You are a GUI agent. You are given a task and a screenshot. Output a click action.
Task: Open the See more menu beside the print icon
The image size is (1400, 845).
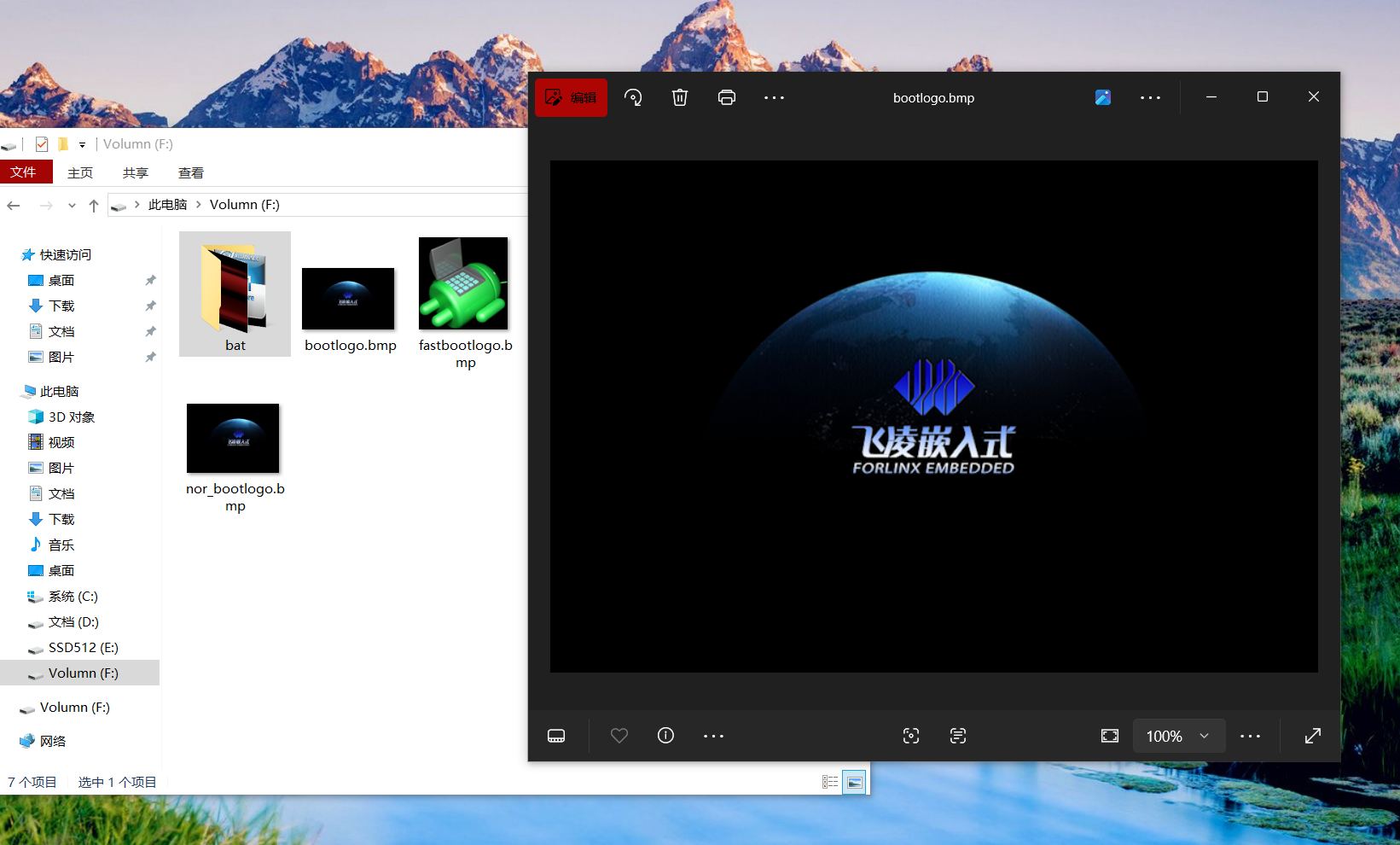pyautogui.click(x=774, y=97)
